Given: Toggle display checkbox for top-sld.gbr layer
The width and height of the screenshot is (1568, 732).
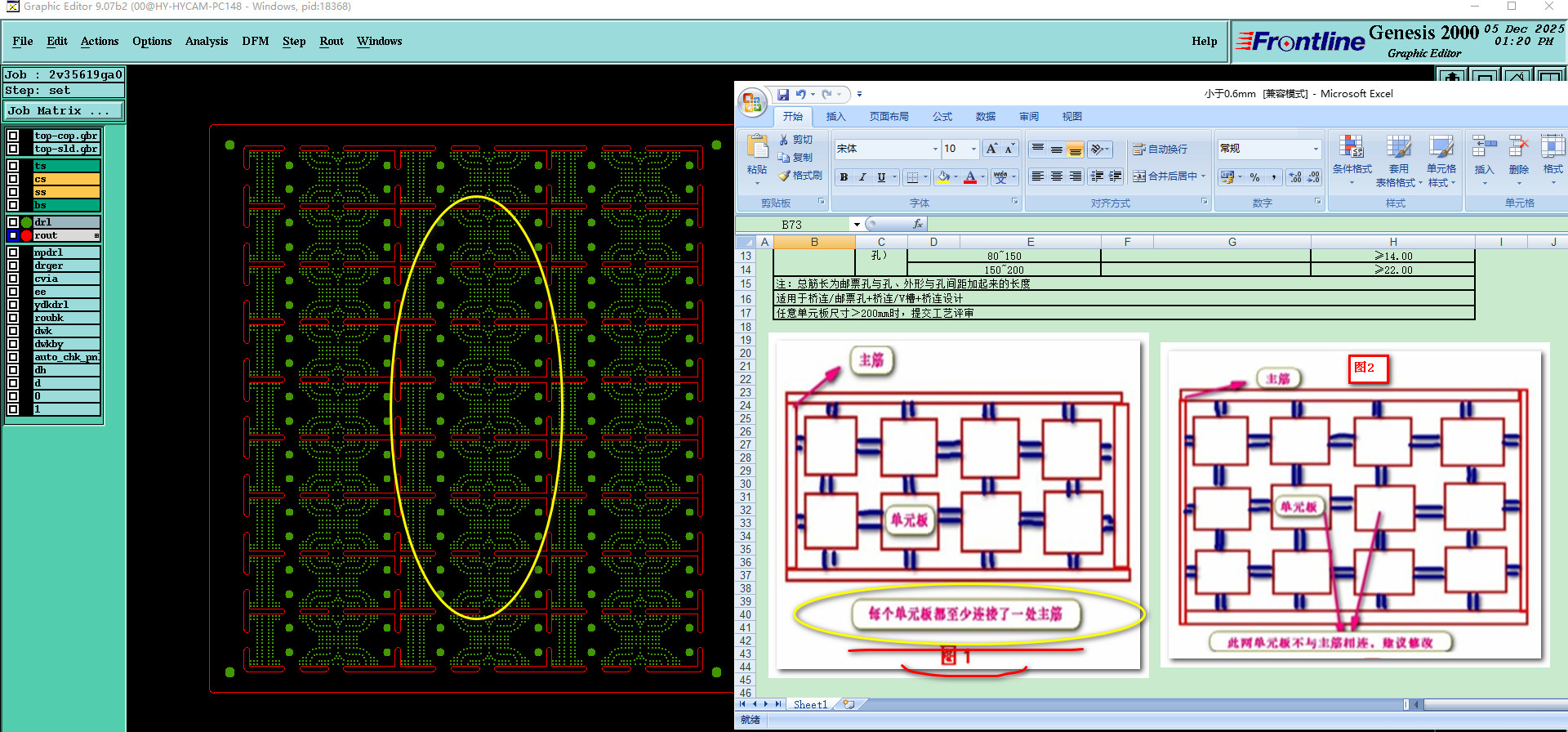Looking at the screenshot, I should [13, 149].
